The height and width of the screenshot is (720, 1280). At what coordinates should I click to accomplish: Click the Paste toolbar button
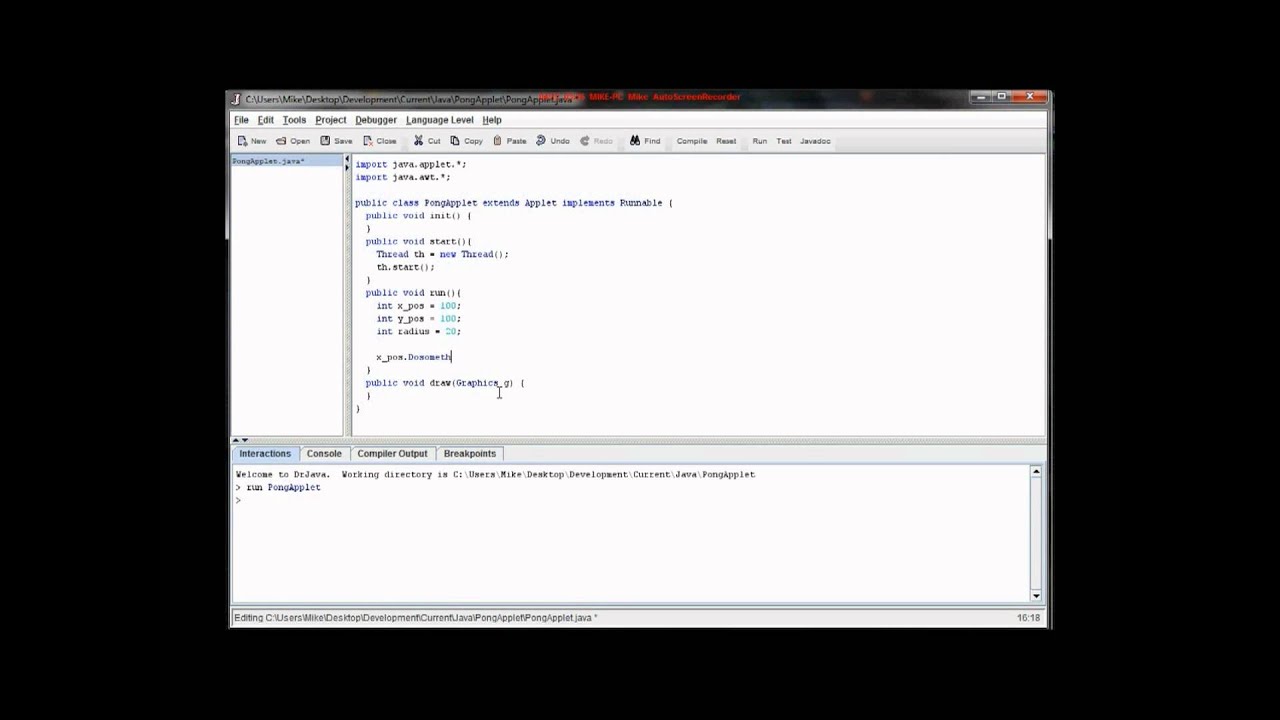point(510,141)
